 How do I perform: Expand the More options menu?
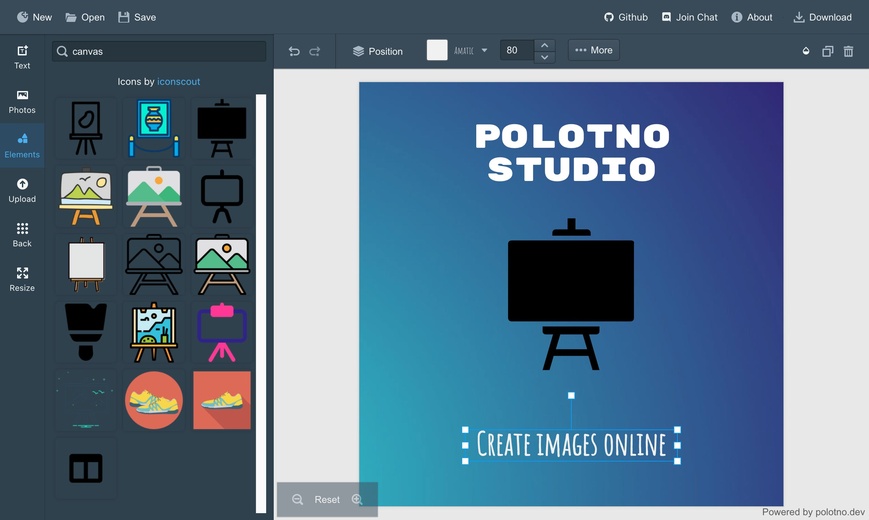[x=594, y=50]
